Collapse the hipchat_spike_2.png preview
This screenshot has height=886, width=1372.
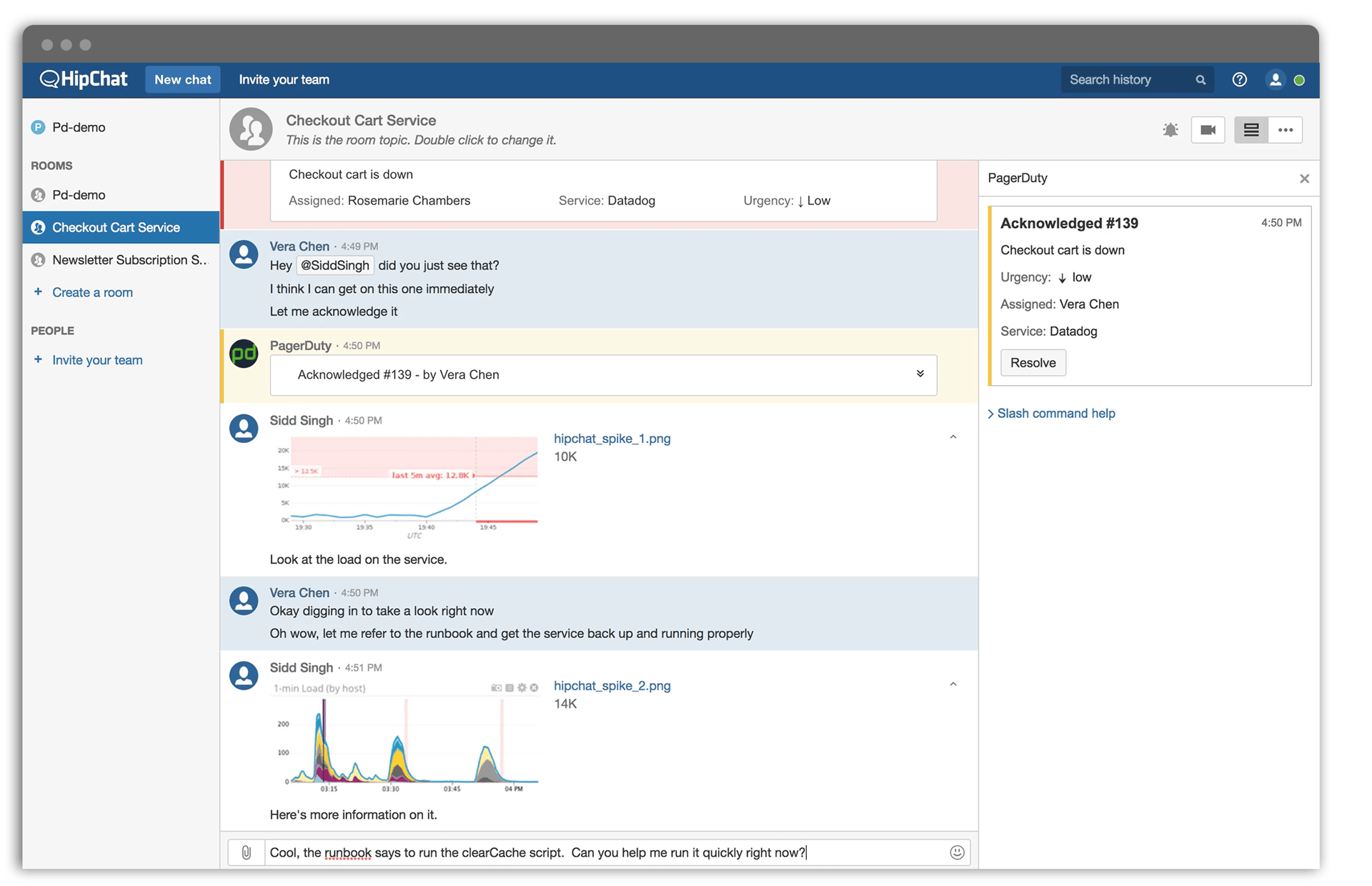(x=953, y=685)
